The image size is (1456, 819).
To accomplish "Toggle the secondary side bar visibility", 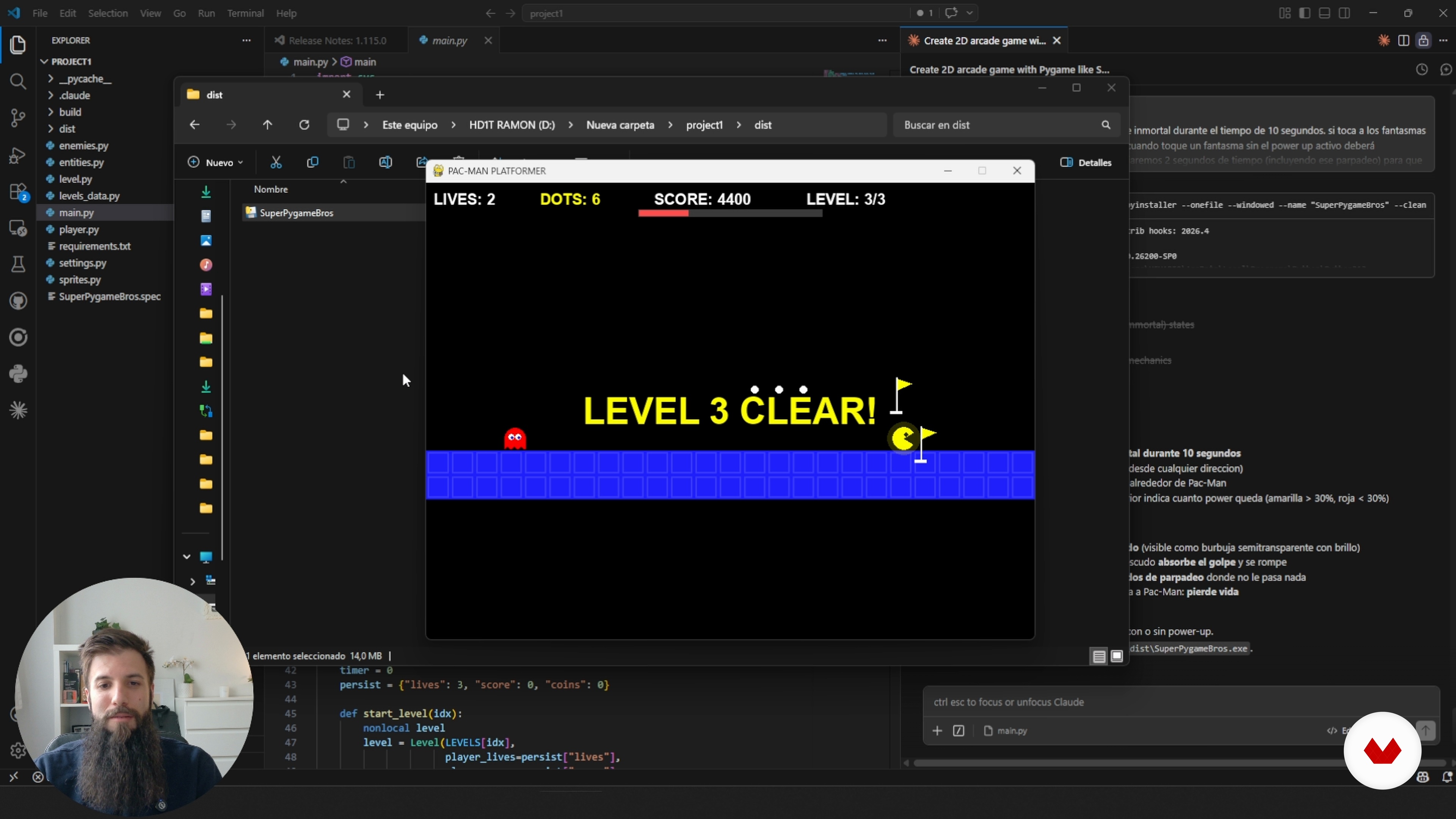I will pyautogui.click(x=1345, y=13).
